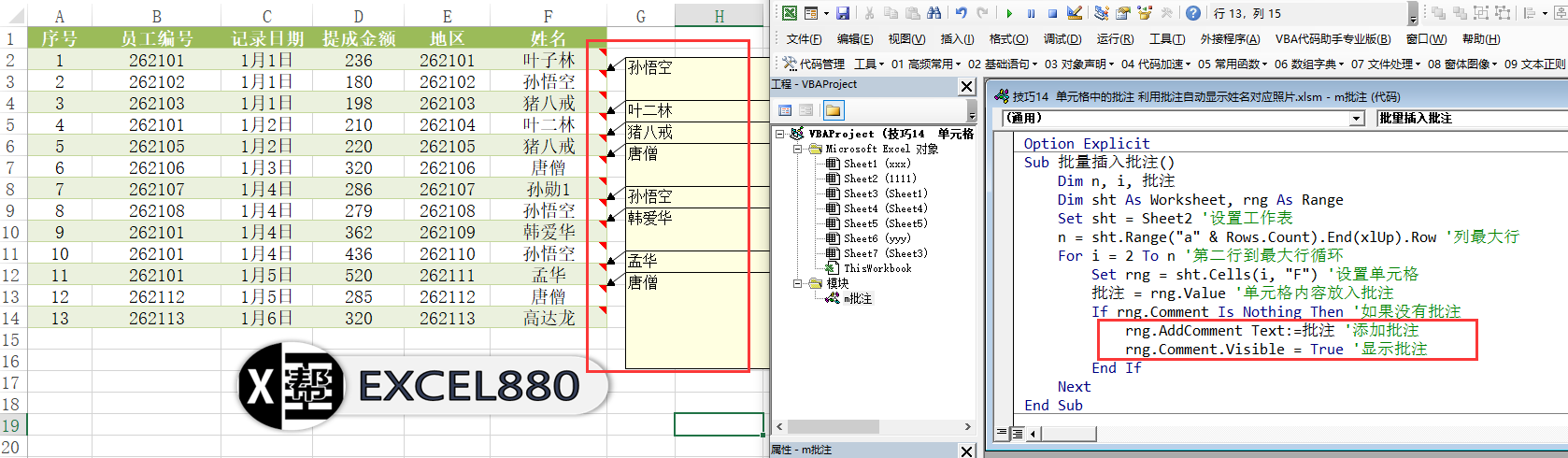Open Object Browser toolbar icon
1568x458 pixels.
[x=1145, y=13]
